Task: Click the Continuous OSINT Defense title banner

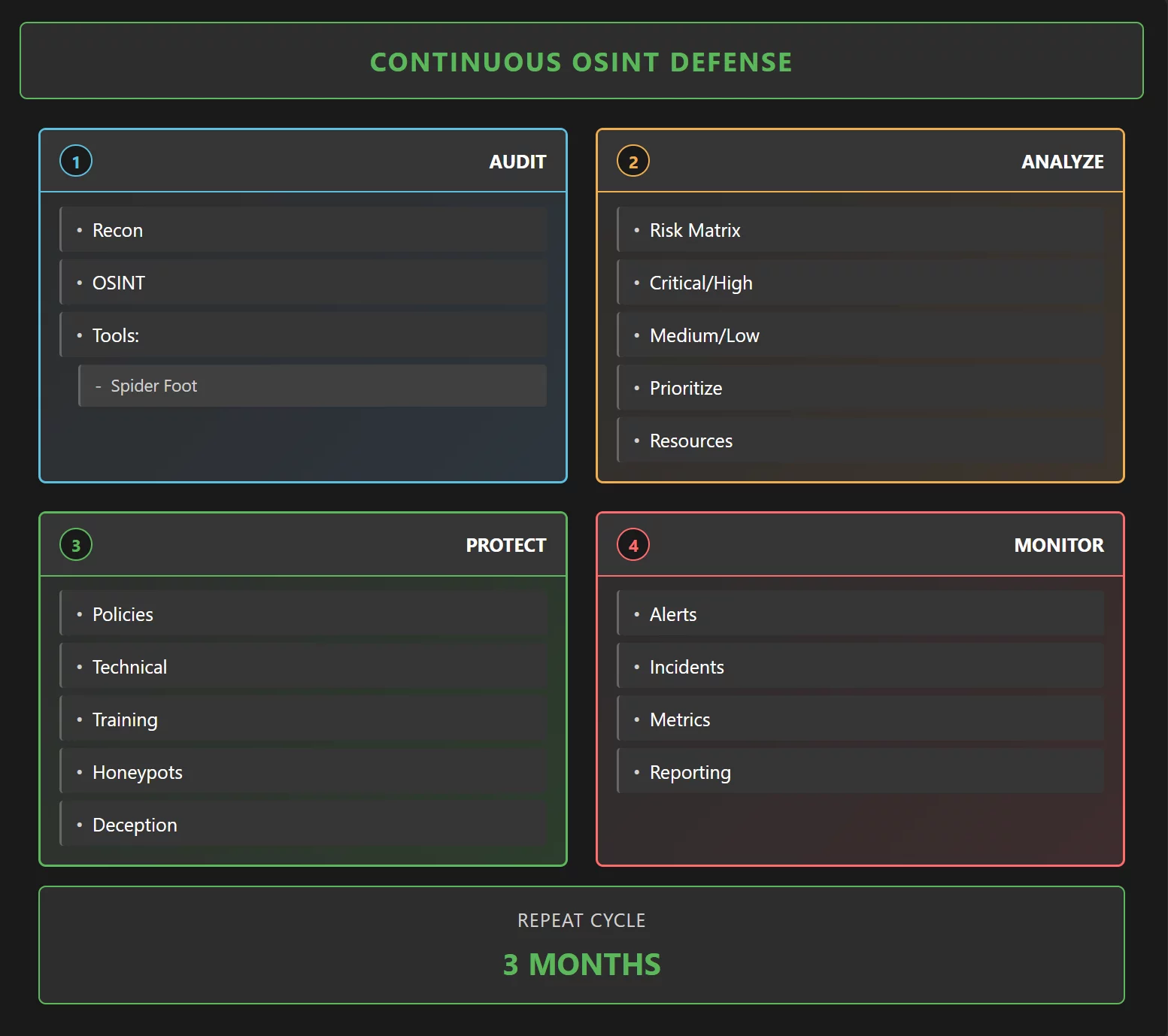Action: (581, 62)
